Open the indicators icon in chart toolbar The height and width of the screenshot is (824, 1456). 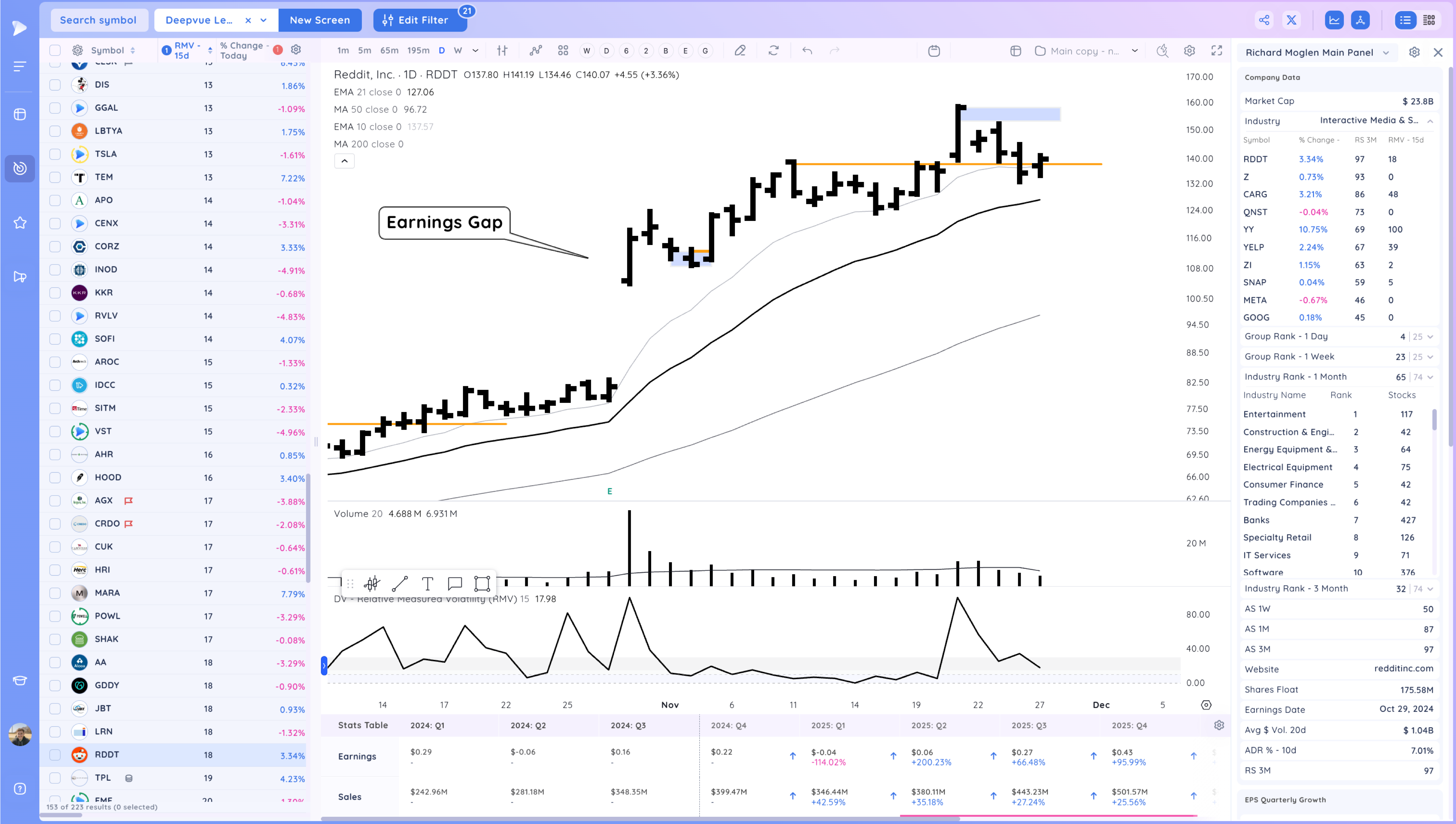(535, 51)
